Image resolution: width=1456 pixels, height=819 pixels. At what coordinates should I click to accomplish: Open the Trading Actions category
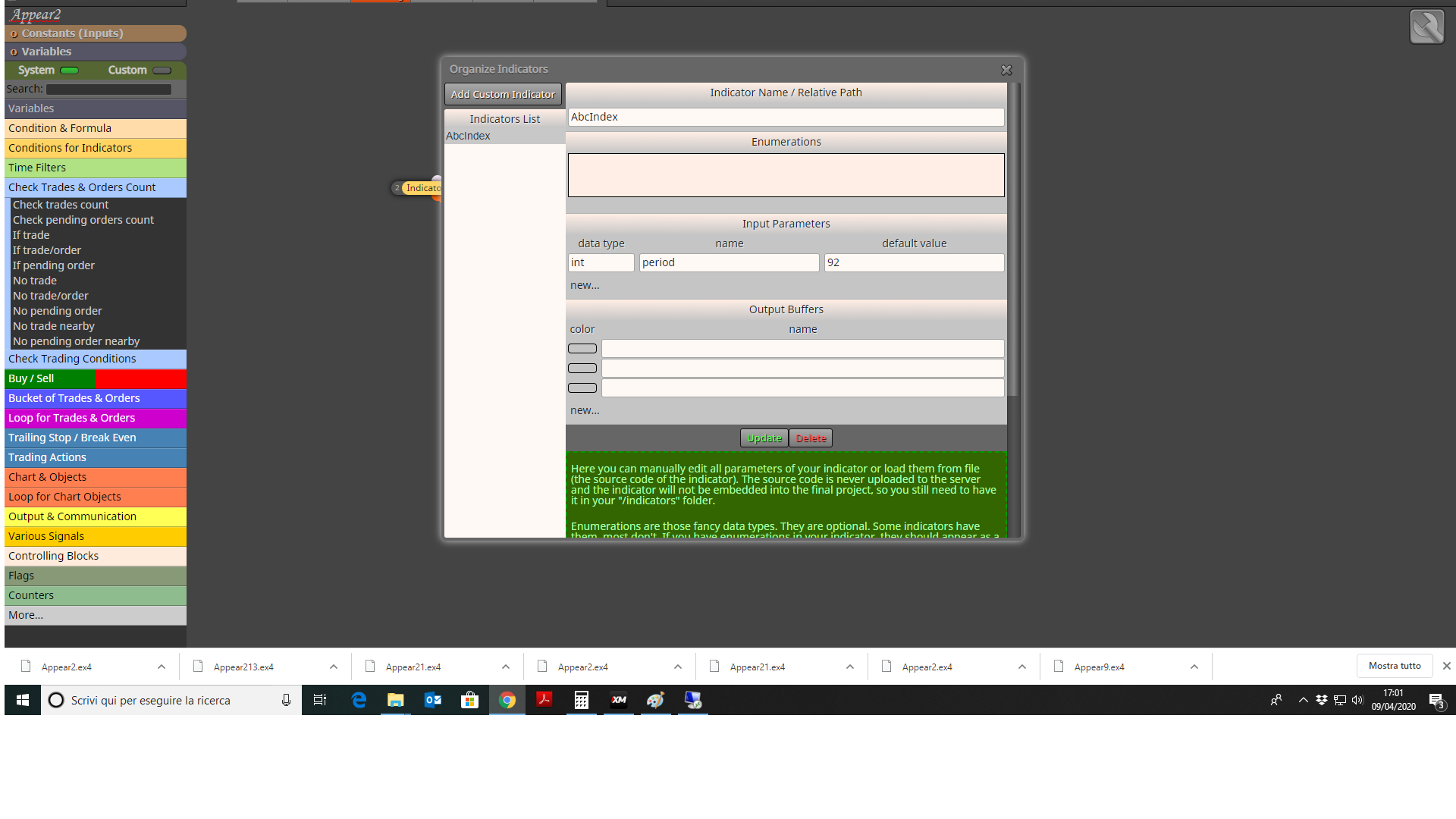96,457
